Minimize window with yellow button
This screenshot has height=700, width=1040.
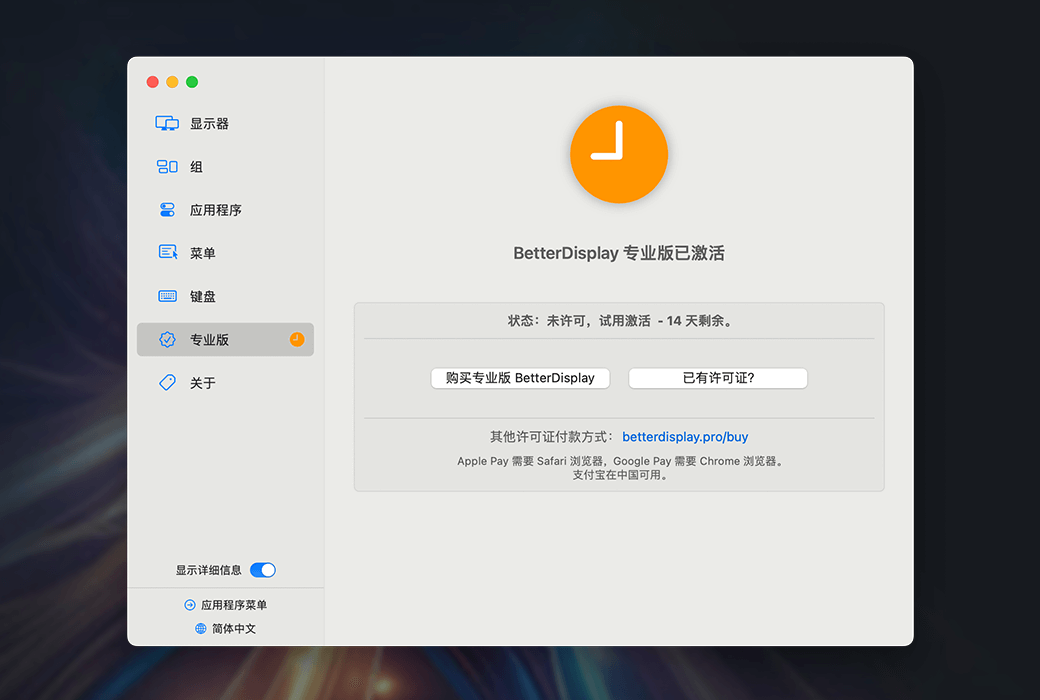[172, 82]
